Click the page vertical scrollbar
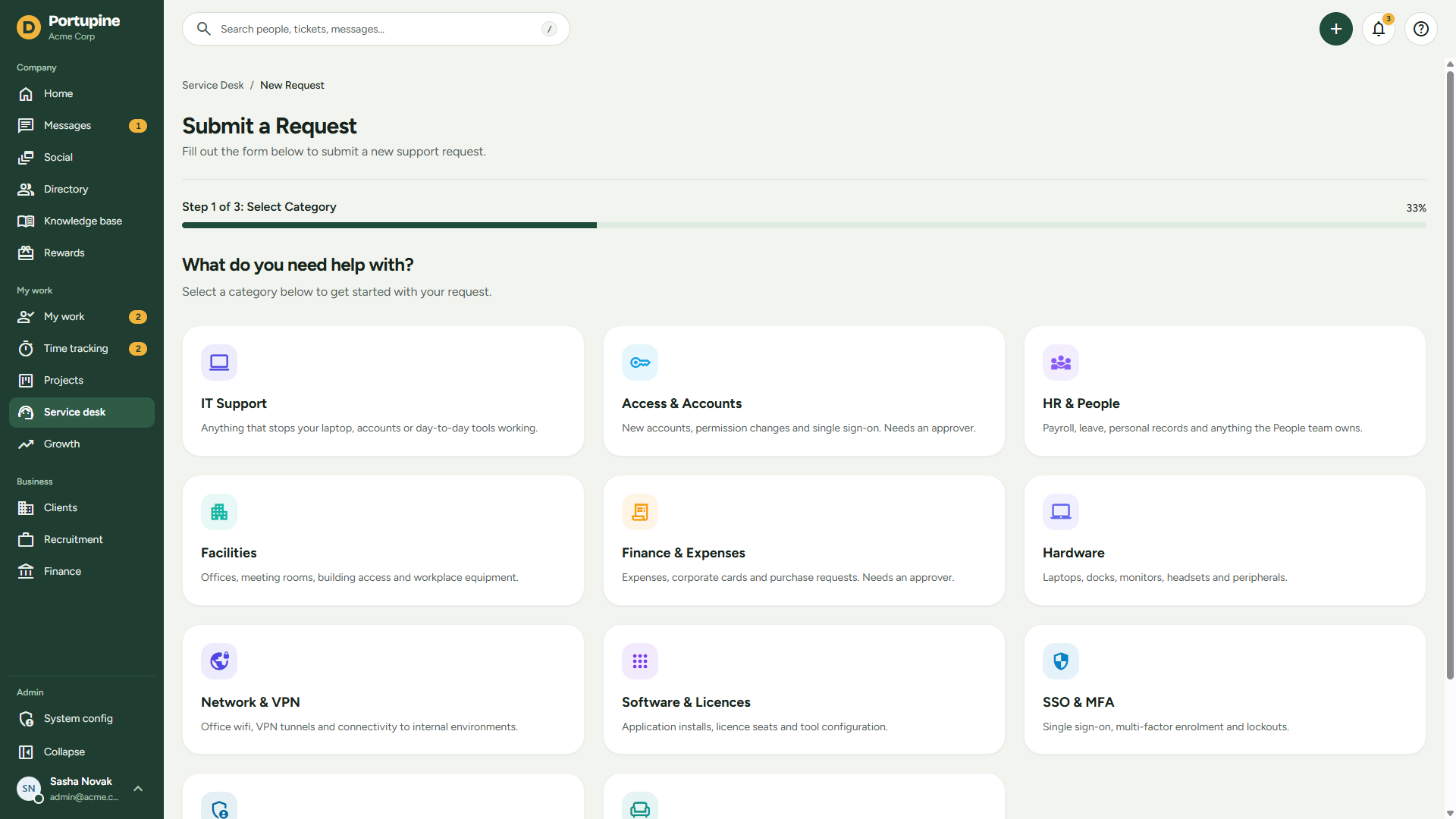This screenshot has width=1456, height=819. click(x=1450, y=375)
